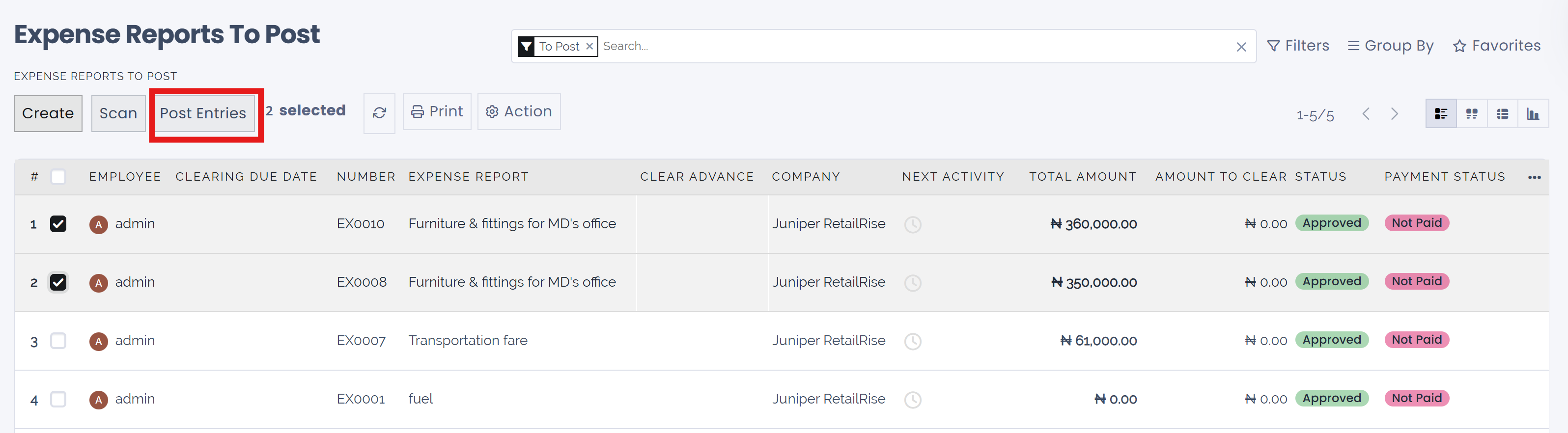Open the Transportation fare expense report
The width and height of the screenshot is (1568, 433).
coord(468,341)
